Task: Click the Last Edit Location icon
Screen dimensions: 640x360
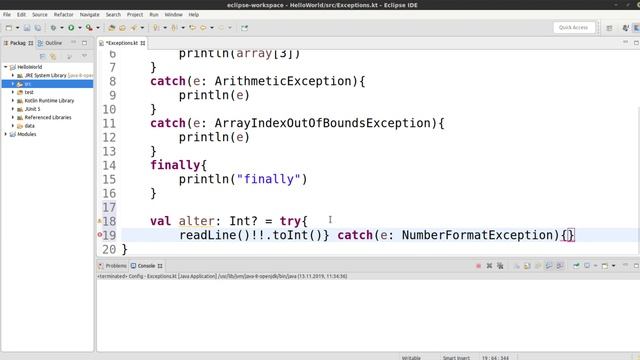Action: click(x=192, y=28)
